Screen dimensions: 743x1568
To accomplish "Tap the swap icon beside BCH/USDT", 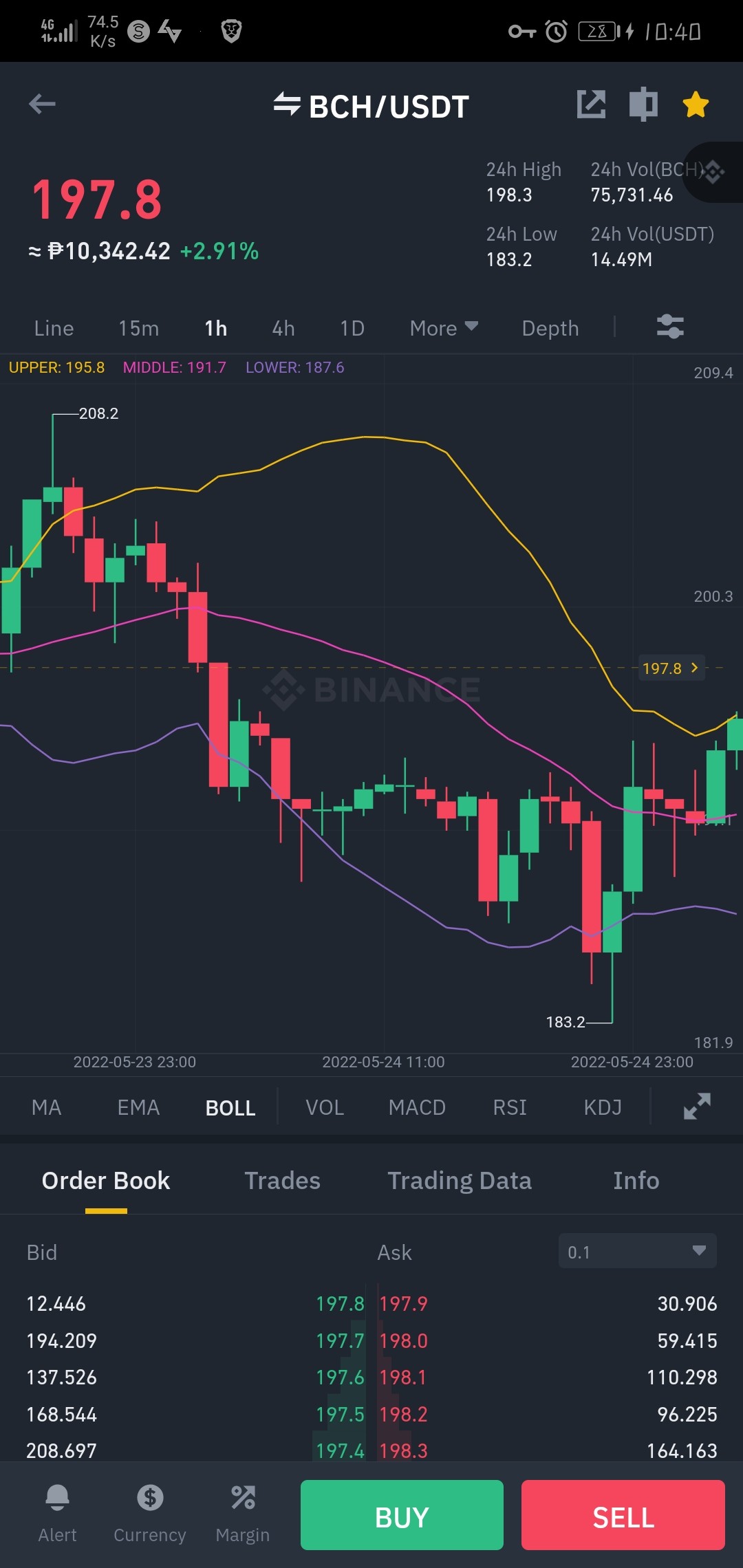I will pyautogui.click(x=287, y=105).
